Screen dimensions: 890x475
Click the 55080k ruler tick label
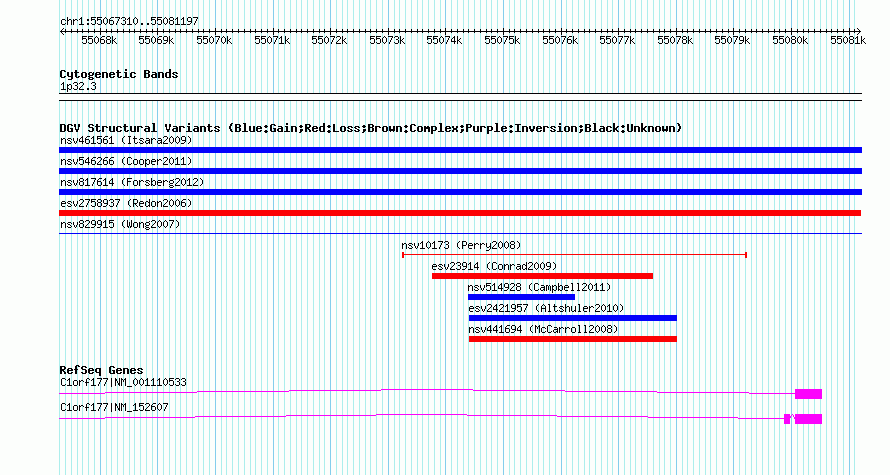pyautogui.click(x=790, y=40)
